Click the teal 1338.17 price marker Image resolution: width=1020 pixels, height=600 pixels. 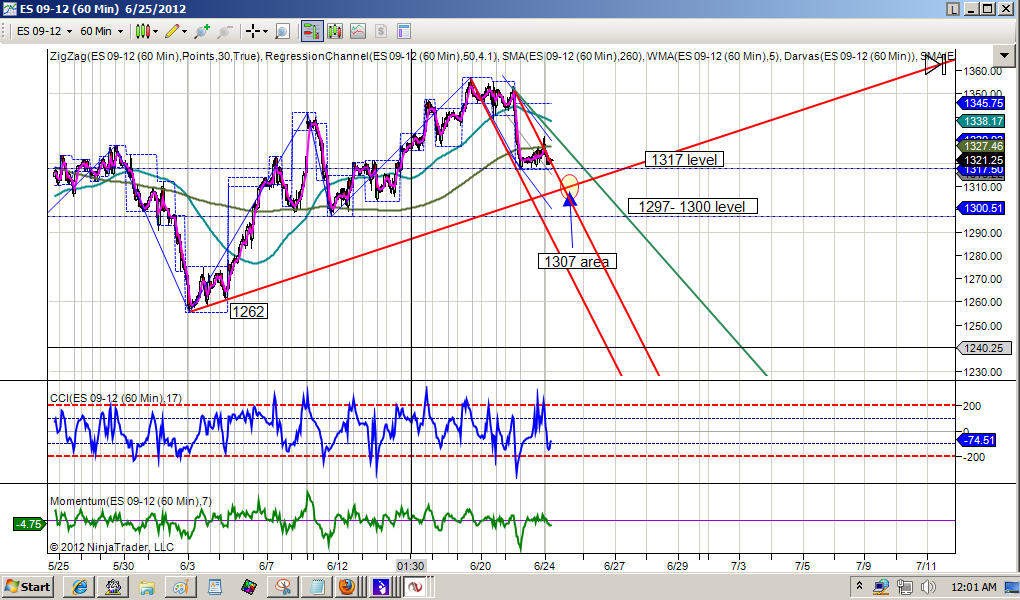982,121
